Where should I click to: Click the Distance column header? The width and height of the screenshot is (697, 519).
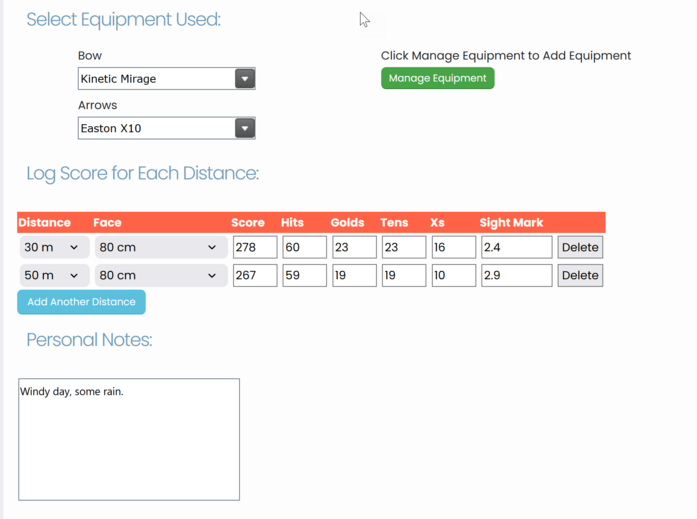click(x=44, y=222)
